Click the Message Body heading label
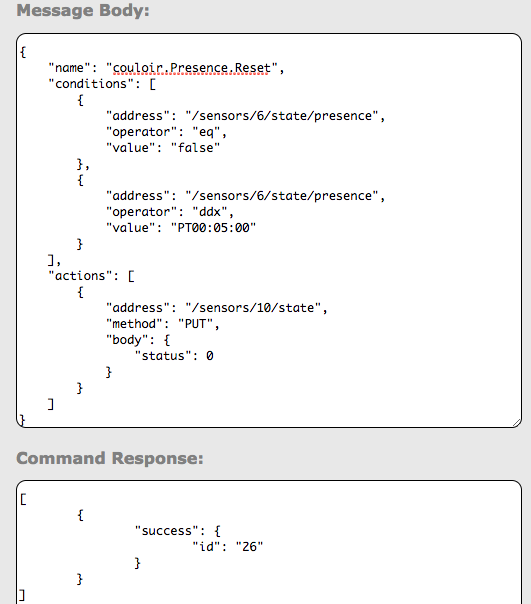The height and width of the screenshot is (604, 531). click(x=83, y=10)
